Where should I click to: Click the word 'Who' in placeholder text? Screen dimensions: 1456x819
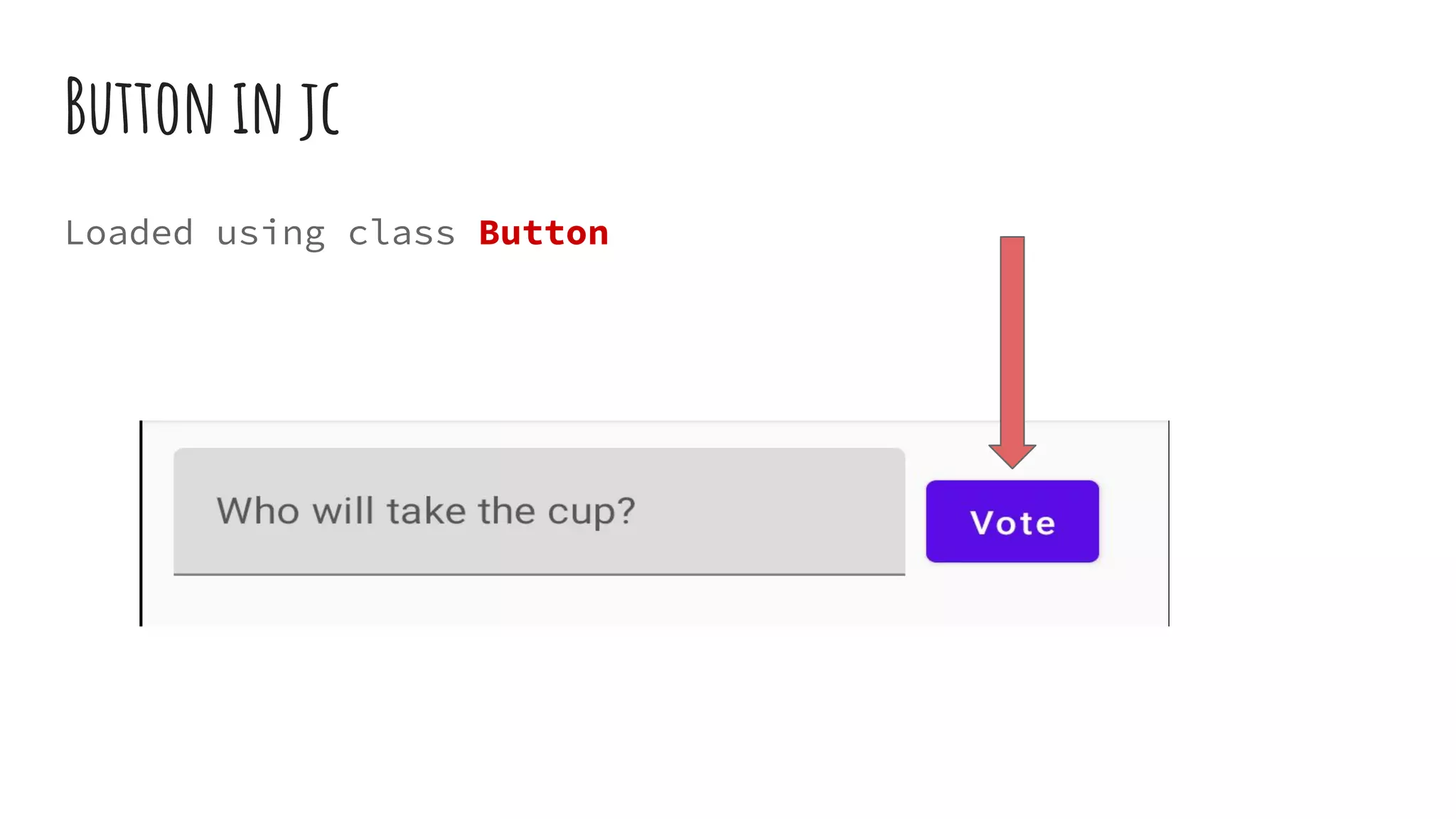pos(257,510)
